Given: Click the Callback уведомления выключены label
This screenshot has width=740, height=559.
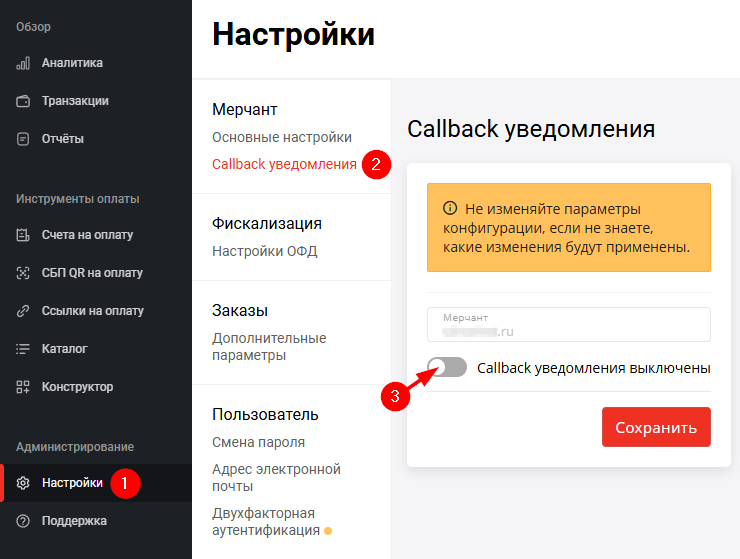Looking at the screenshot, I should tap(594, 368).
